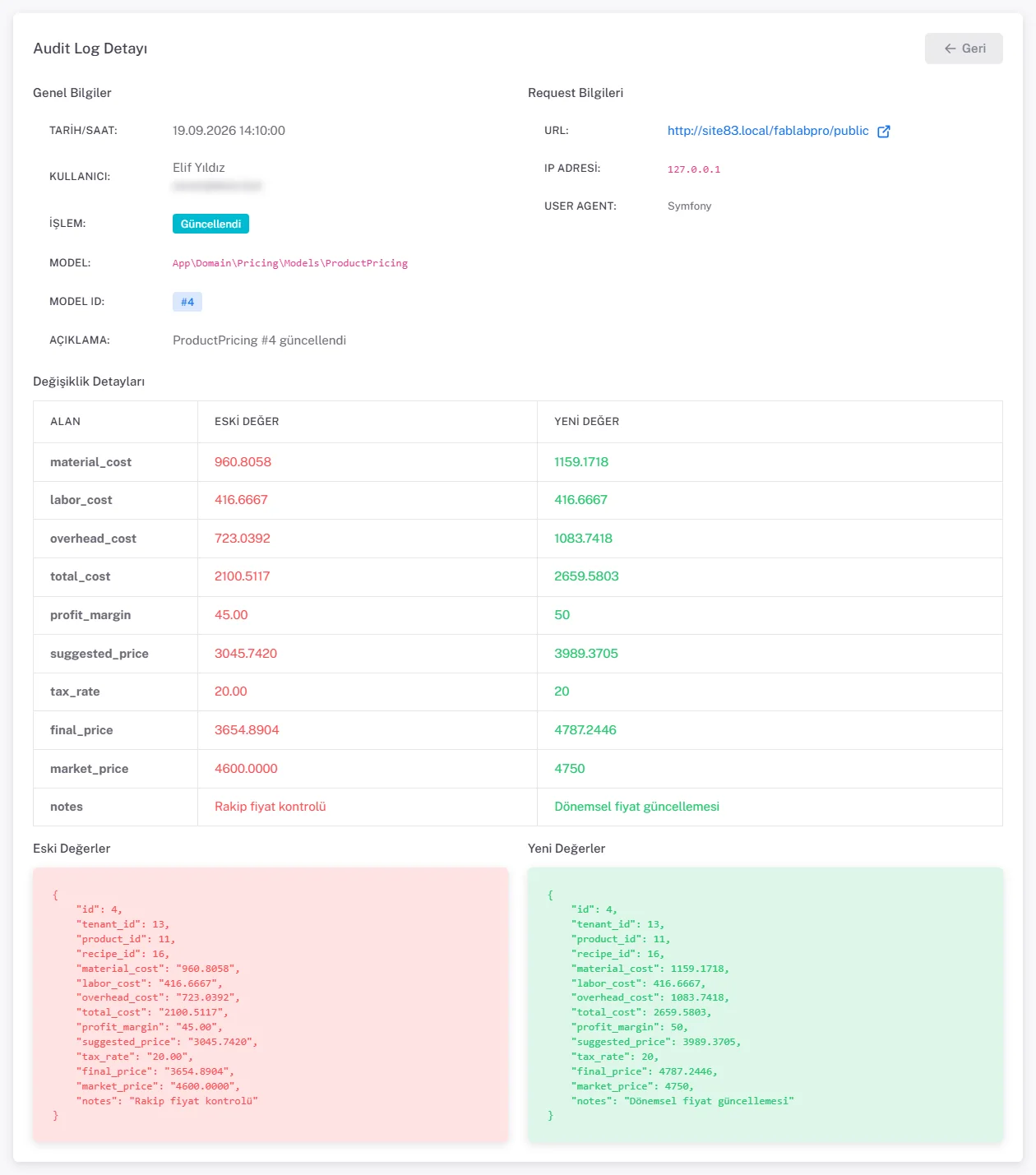Click new note 'Dönemsel fiyat güncellemesi'
The width and height of the screenshot is (1036, 1175).
636,807
